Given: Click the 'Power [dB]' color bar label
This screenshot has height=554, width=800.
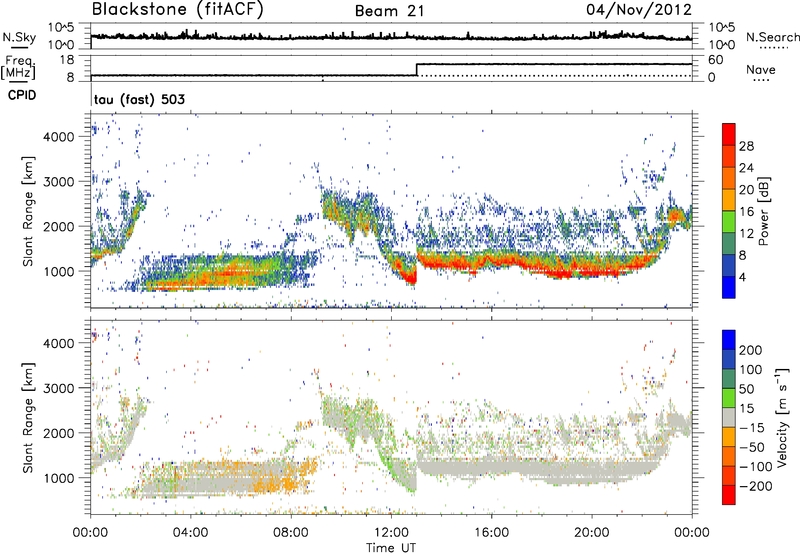Looking at the screenshot, I should (763, 211).
